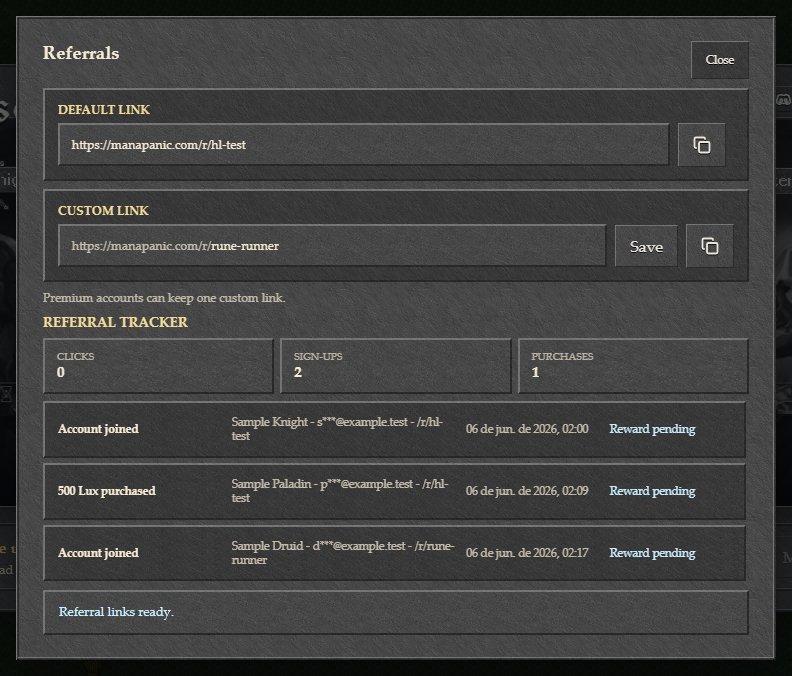The image size is (792, 676).
Task: Focus the default link field
Action: pos(364,144)
